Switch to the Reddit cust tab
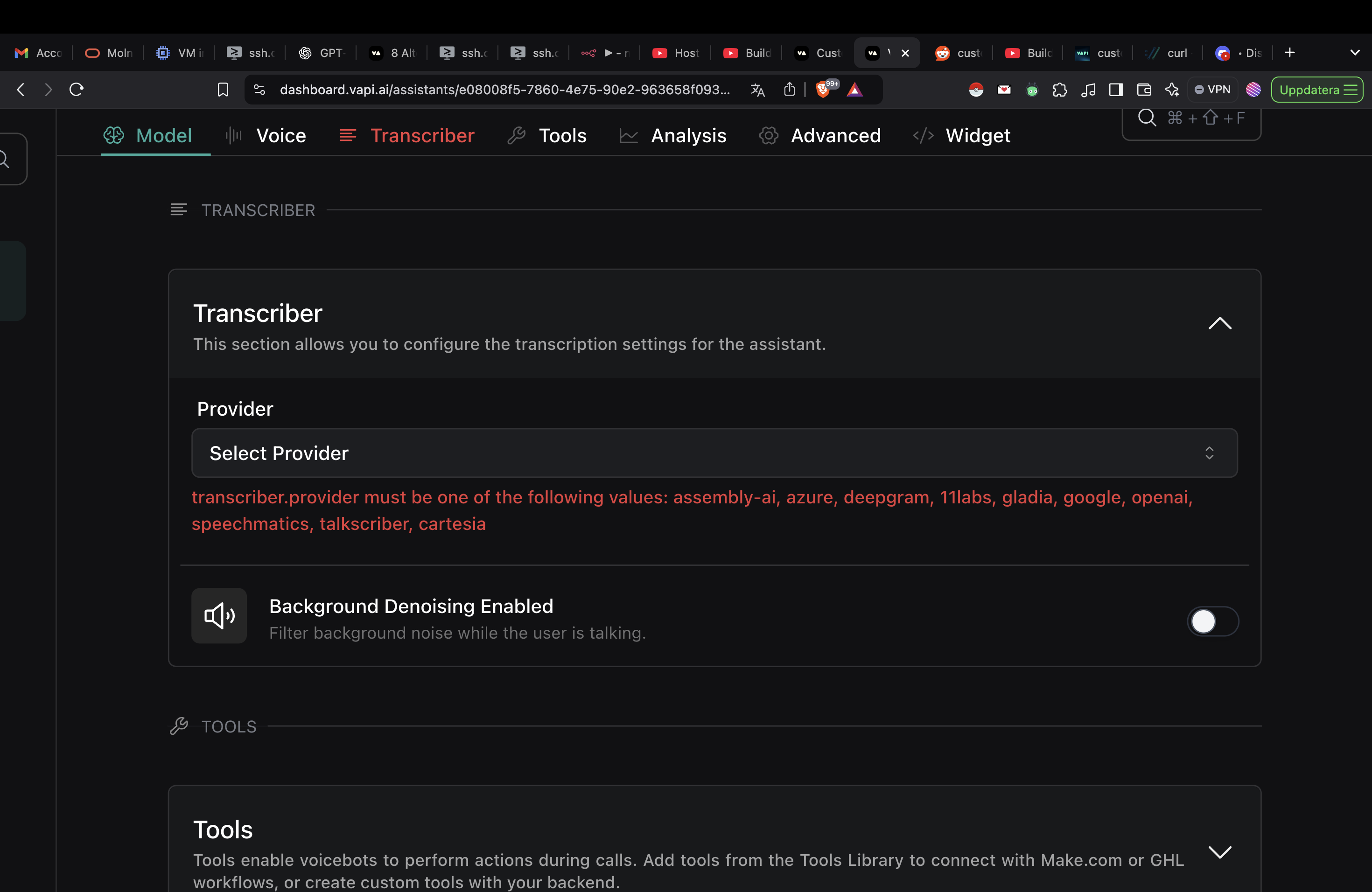The image size is (1372, 892). click(x=958, y=53)
